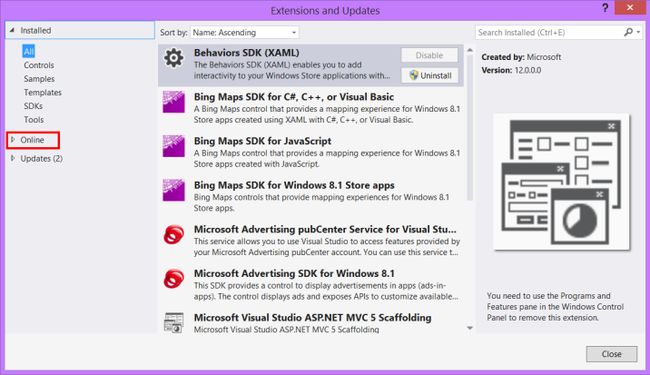Click the Advertising pubCenter Service red icon
Screen dimensions: 650x375
point(174,235)
